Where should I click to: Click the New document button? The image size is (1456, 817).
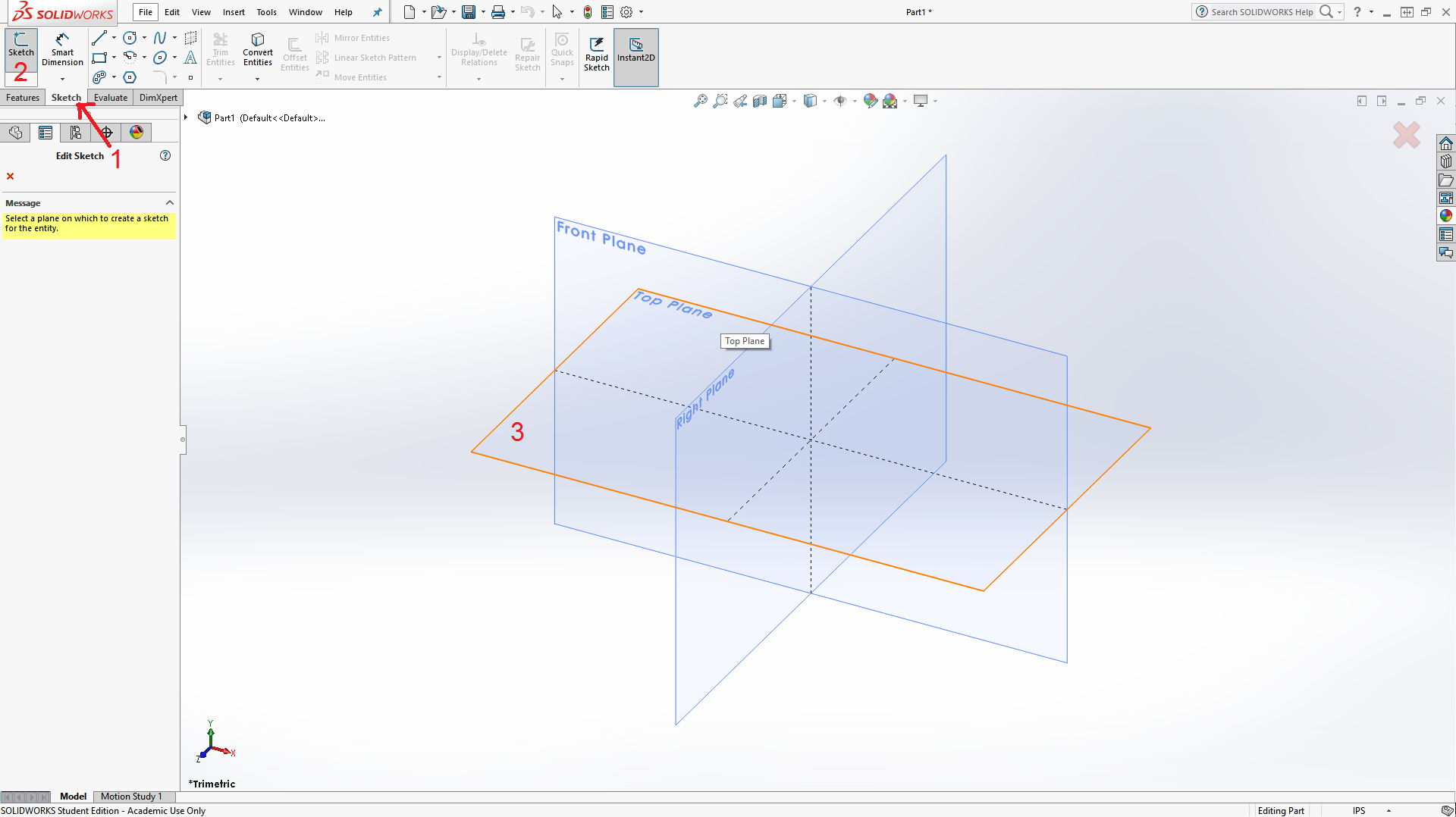[x=409, y=12]
